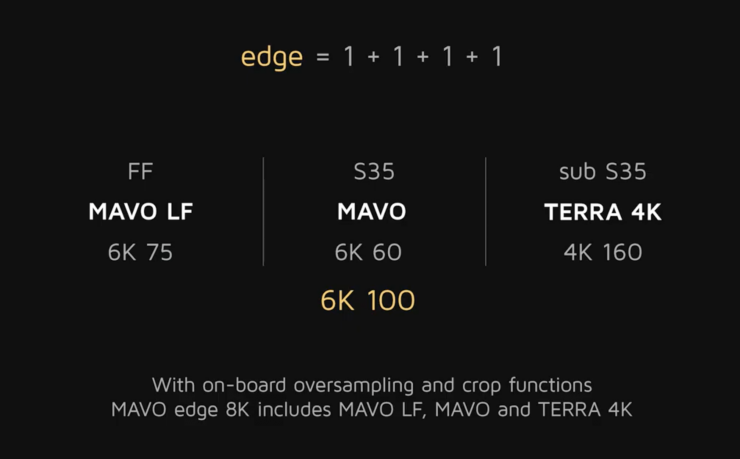Select the first "1" in the equation
The width and height of the screenshot is (740, 459).
click(349, 57)
